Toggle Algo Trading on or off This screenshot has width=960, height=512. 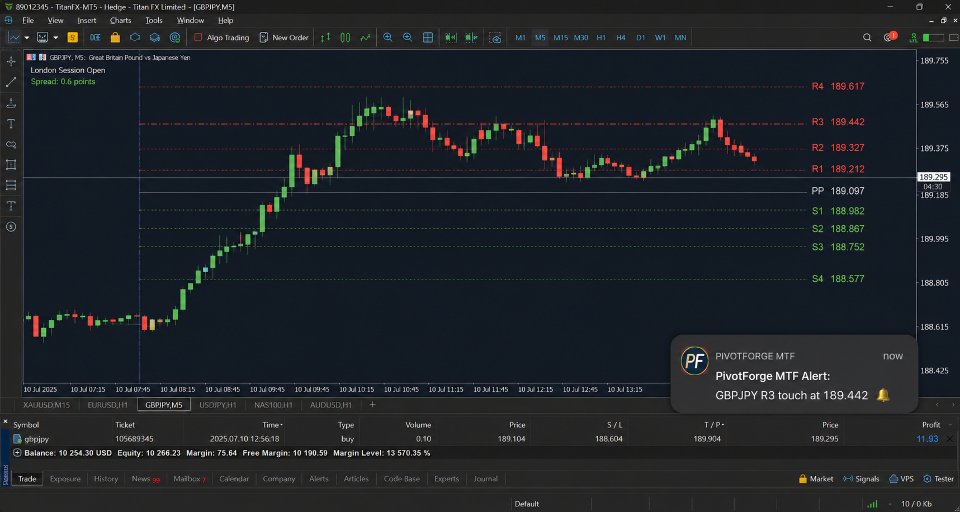[222, 37]
